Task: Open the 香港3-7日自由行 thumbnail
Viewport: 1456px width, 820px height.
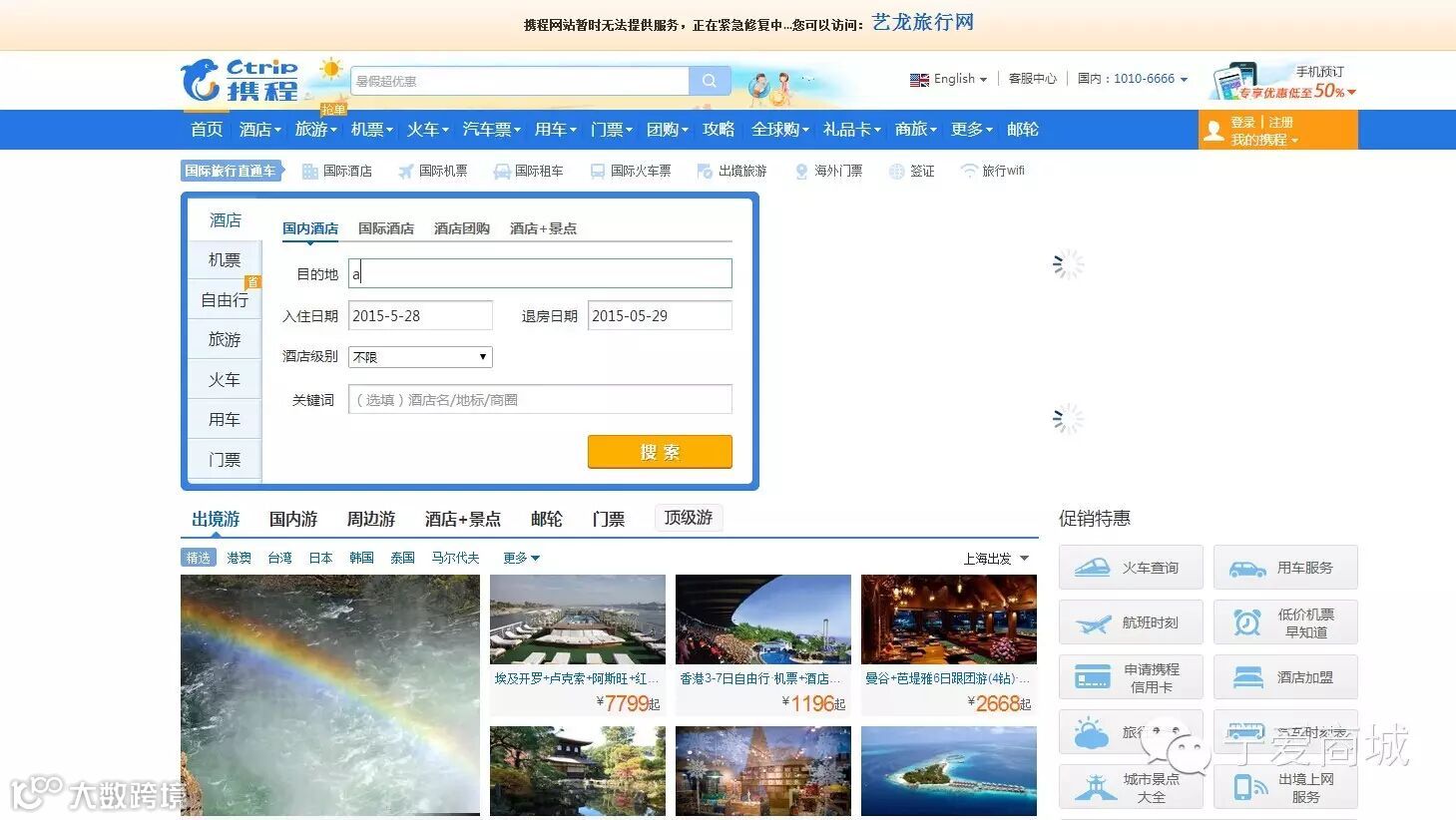Action: tap(763, 619)
